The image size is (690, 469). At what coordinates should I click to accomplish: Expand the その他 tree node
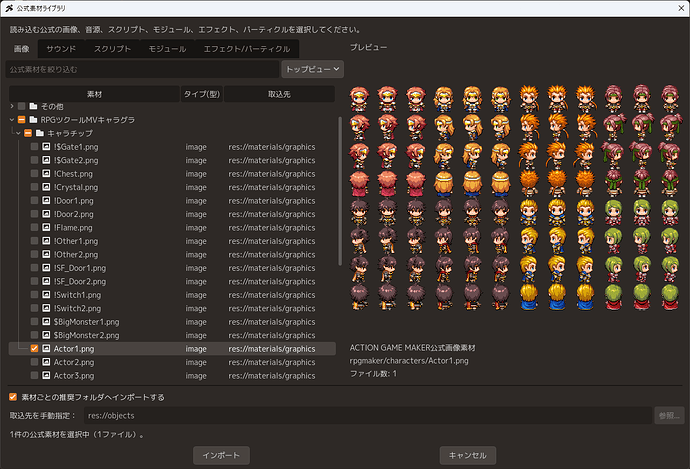(x=12, y=106)
